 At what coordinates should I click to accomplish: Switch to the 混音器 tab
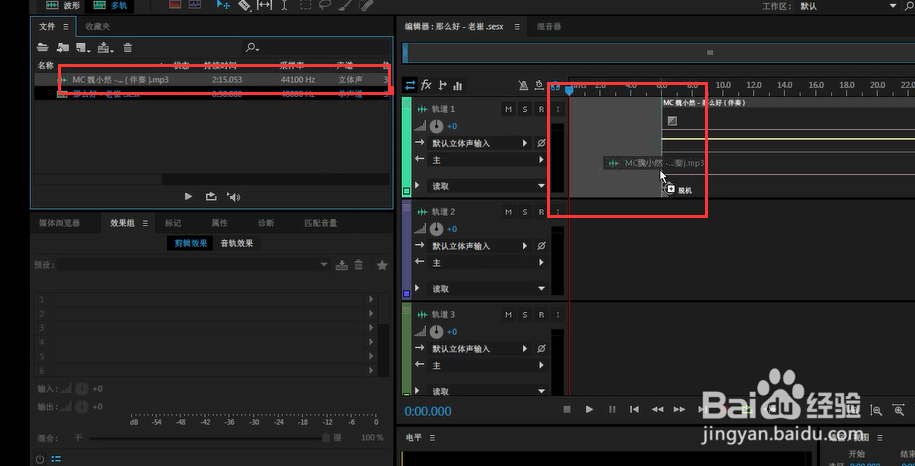pyautogui.click(x=549, y=27)
